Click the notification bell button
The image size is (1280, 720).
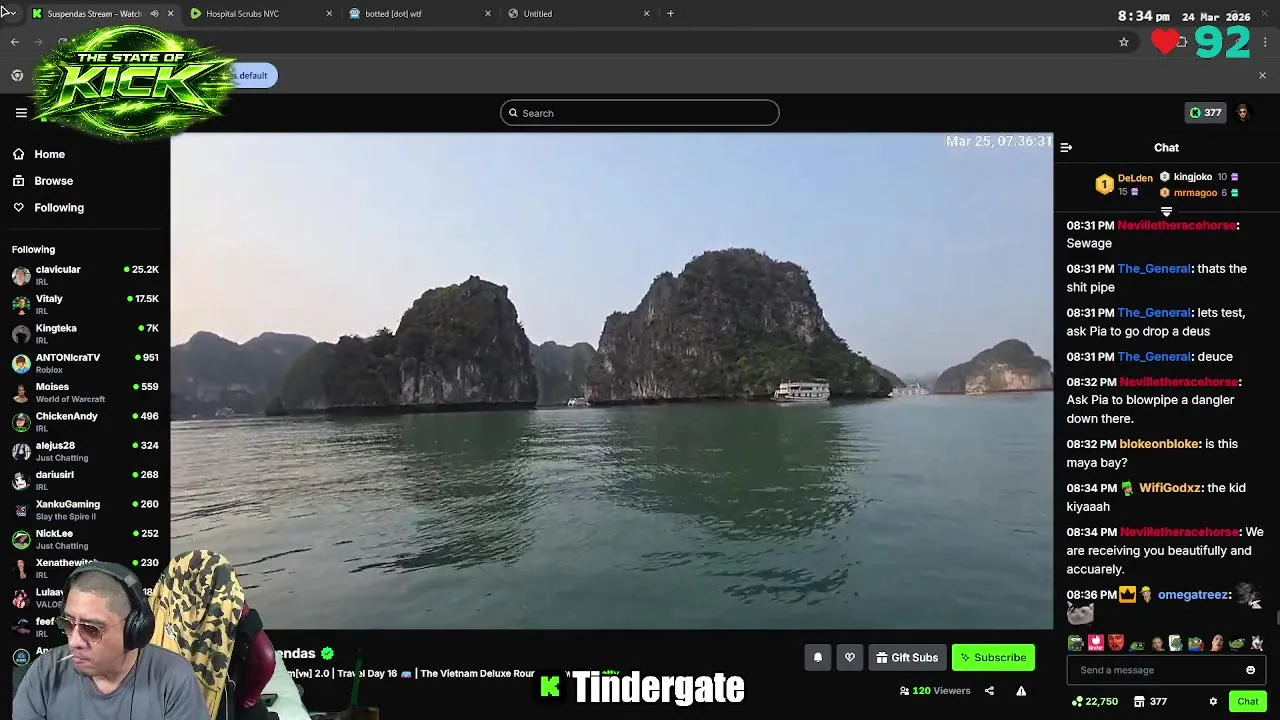click(817, 657)
